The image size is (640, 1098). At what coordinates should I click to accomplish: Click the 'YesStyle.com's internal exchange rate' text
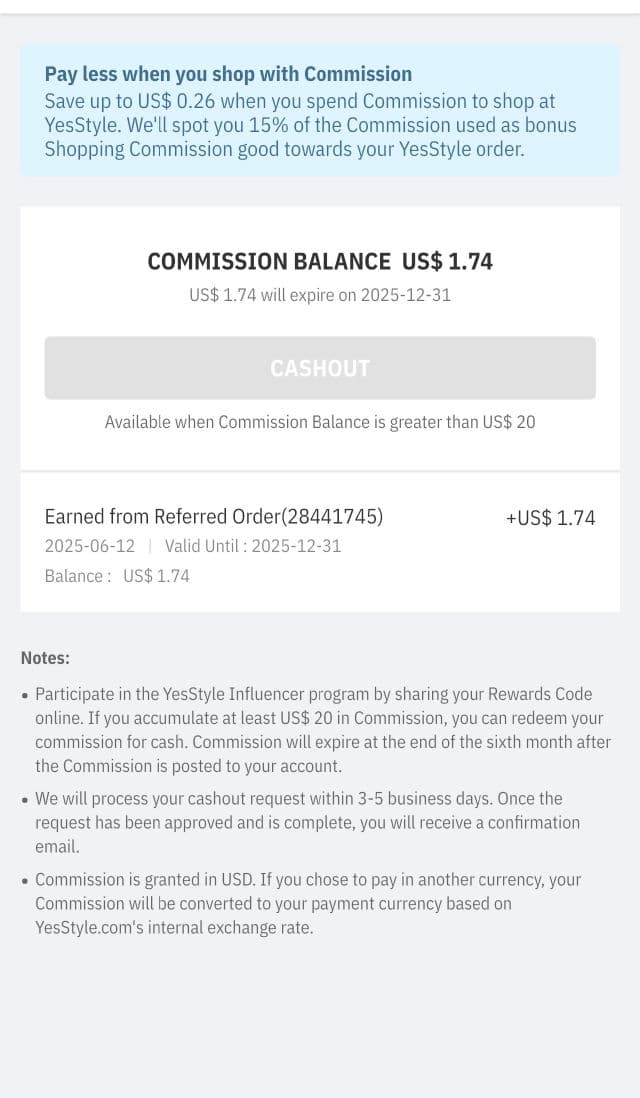174,927
